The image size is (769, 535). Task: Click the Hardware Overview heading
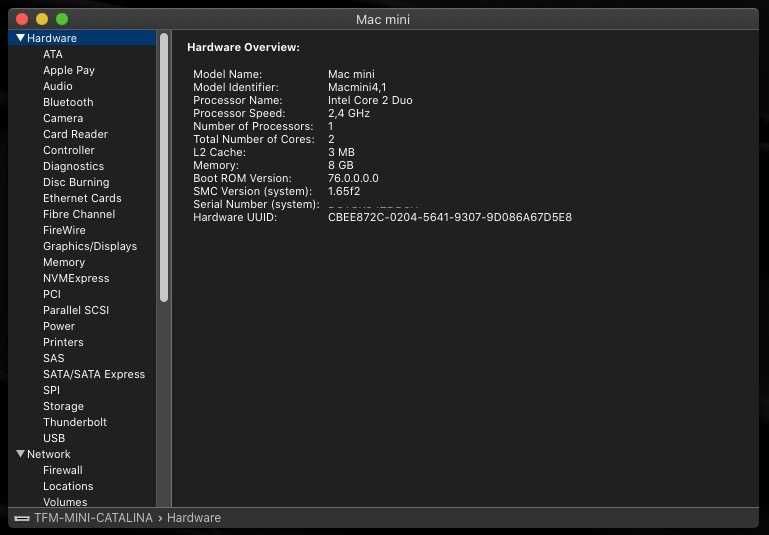coord(243,47)
